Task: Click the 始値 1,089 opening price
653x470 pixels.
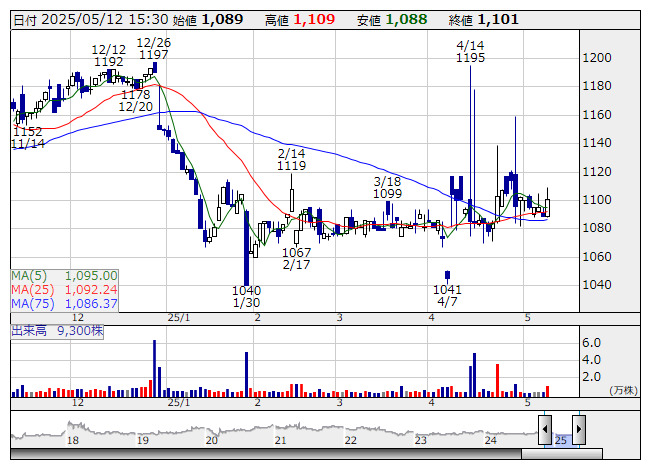Action: click(x=208, y=20)
